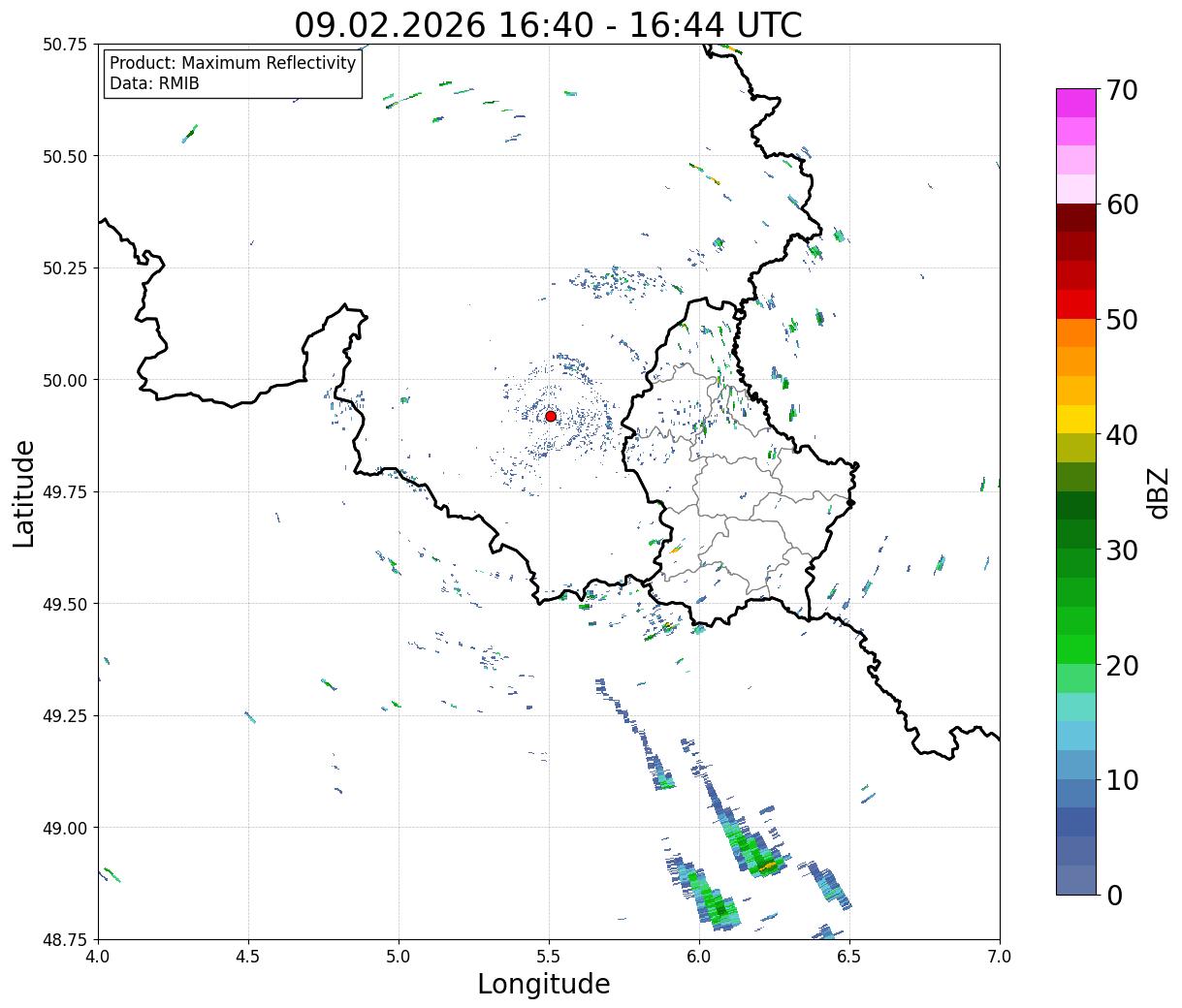Viewport: 1182px width, 1008px height.
Task: Click the 'Longitude' axis label
Action: tap(544, 984)
